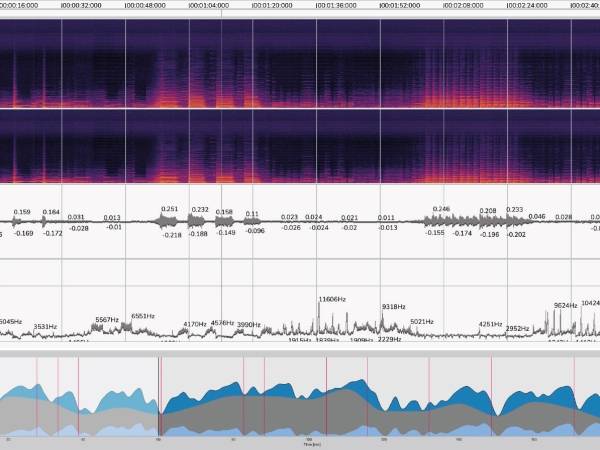Click the -0.196 waveform trough value
Image resolution: width=600 pixels, height=450 pixels.
pos(489,234)
